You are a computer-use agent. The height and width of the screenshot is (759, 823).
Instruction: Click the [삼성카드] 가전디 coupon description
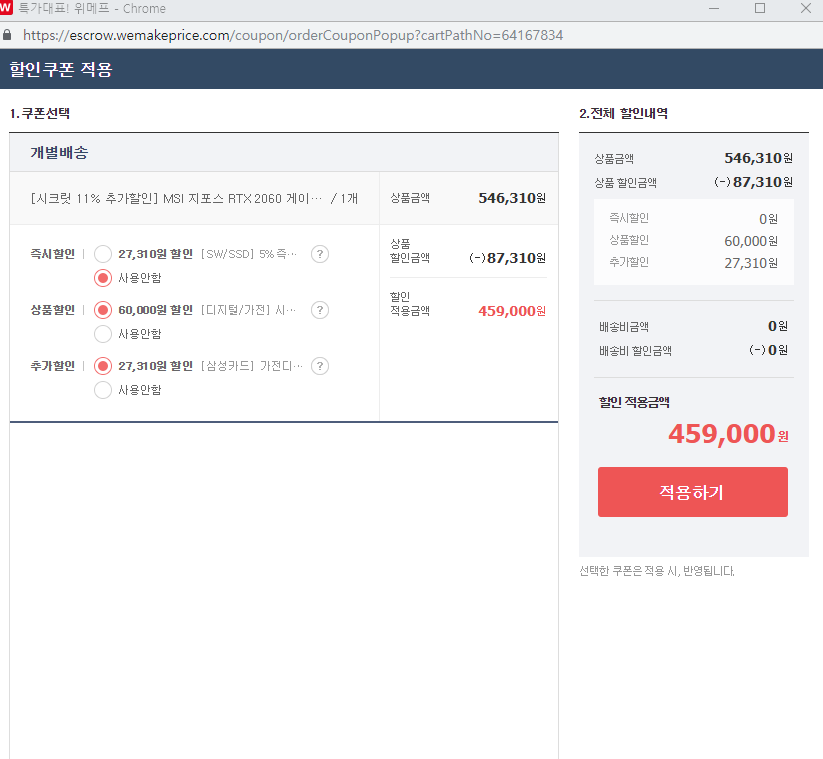coord(251,366)
